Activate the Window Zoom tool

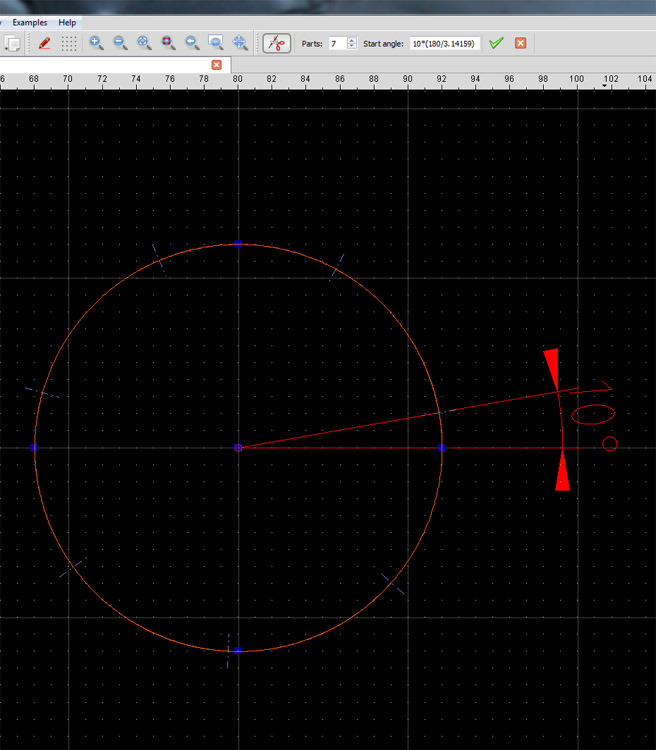tap(216, 43)
